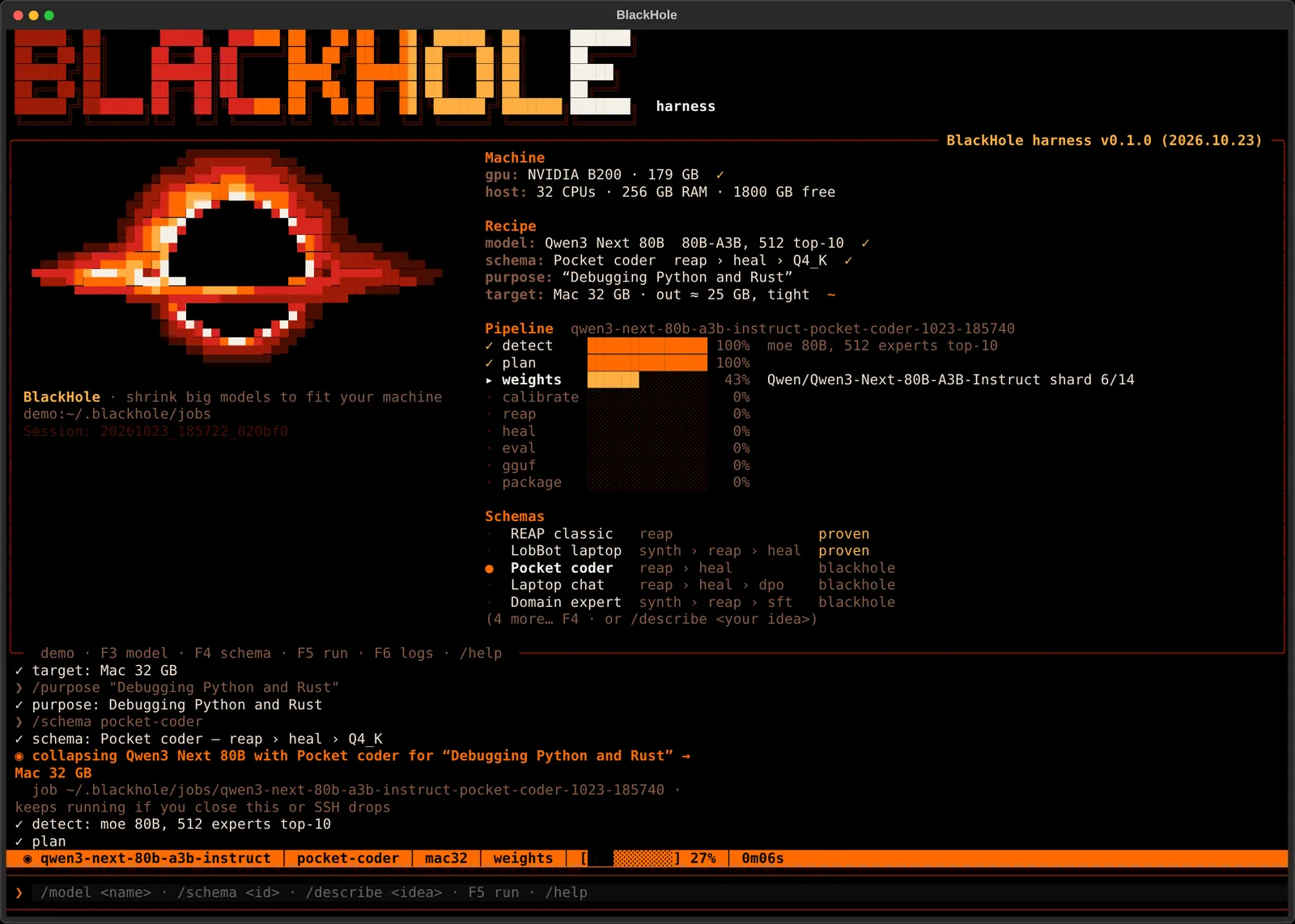Viewport: 1295px width, 924px height.
Task: Focus the command input line
Action: point(647,893)
